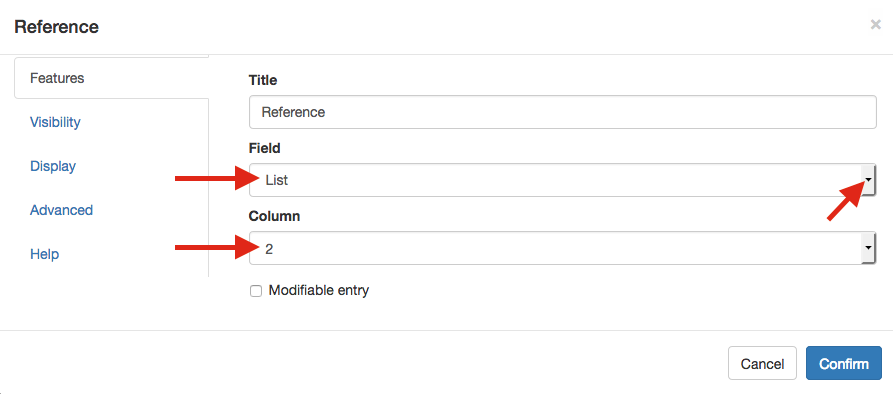Screen dimensions: 893x394
Task: Focus the Title text field
Action: (x=562, y=112)
